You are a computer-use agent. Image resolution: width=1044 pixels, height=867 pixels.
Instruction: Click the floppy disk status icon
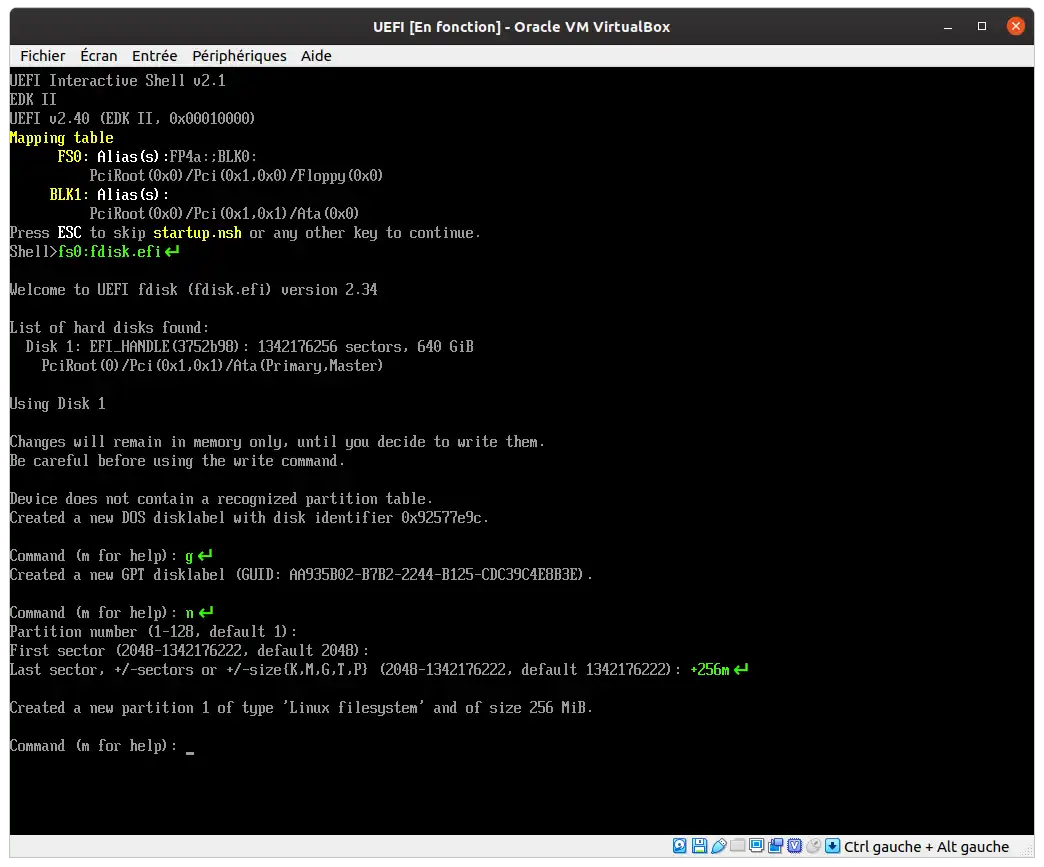coord(699,846)
